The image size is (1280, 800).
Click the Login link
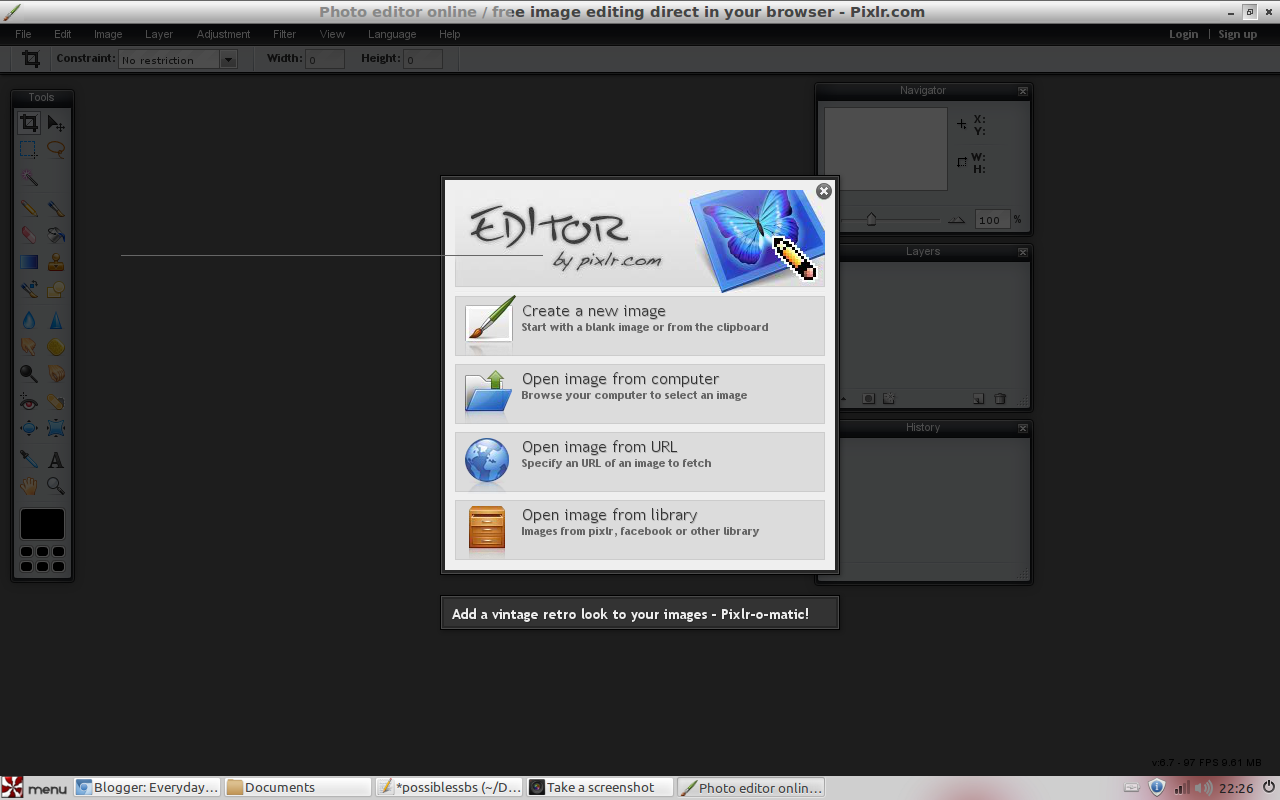click(1184, 34)
